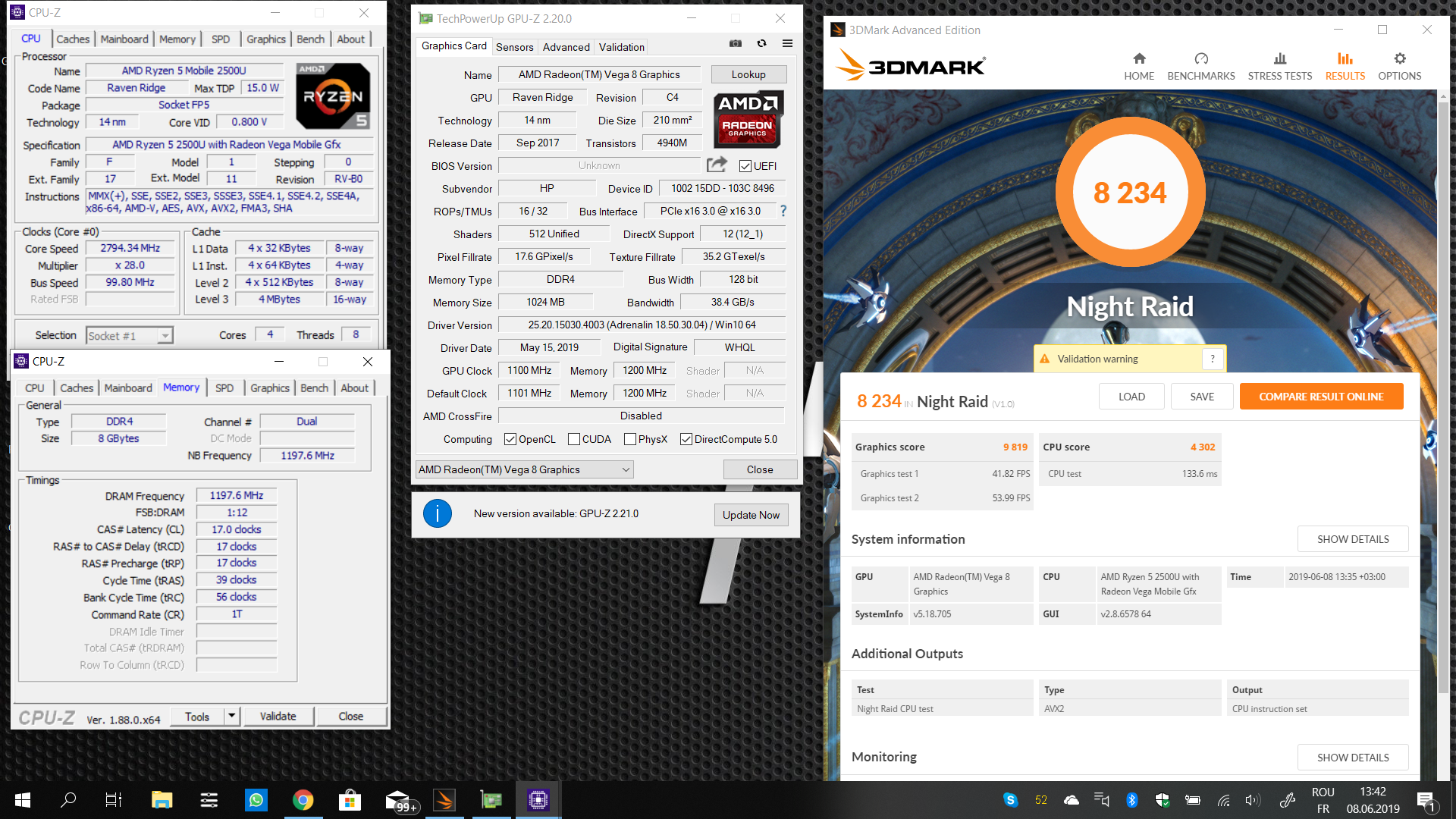Open the GPU selection dropdown in GPU-Z
The image size is (1456, 819).
click(524, 469)
